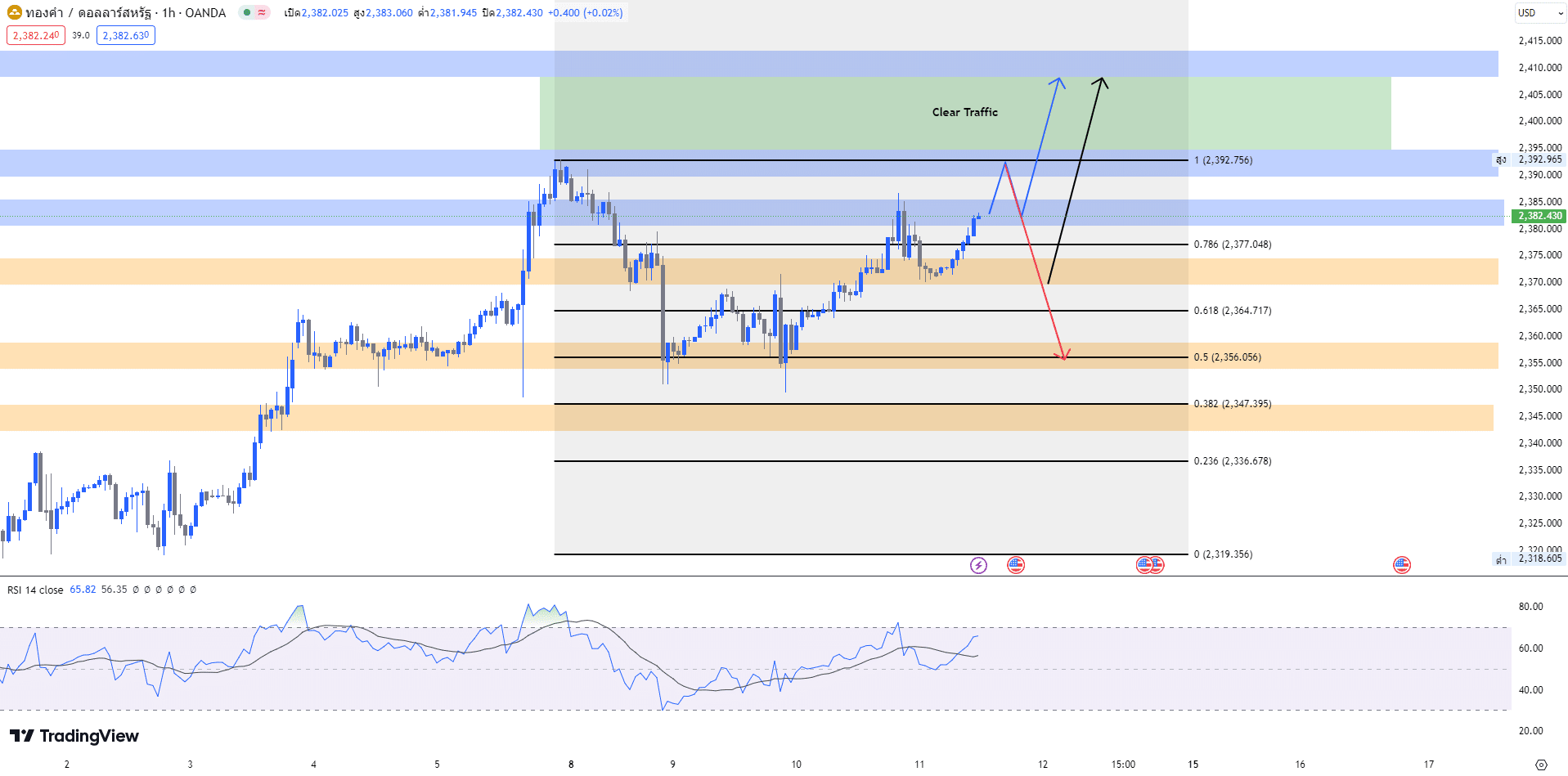Open the purple lightning event icon
This screenshot has height=776, width=1568.
978,565
